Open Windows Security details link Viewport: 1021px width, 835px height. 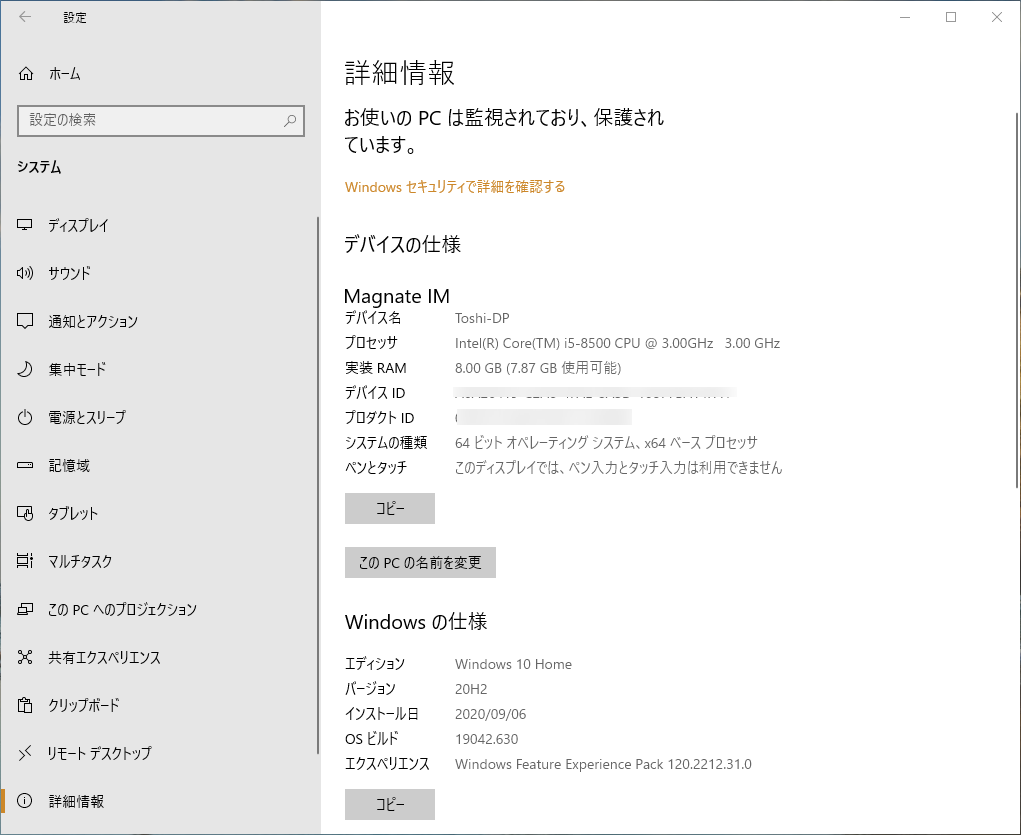(x=455, y=187)
